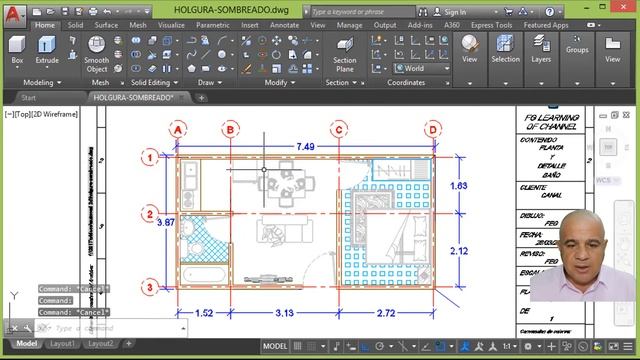Add new layout with plus button

(x=129, y=344)
